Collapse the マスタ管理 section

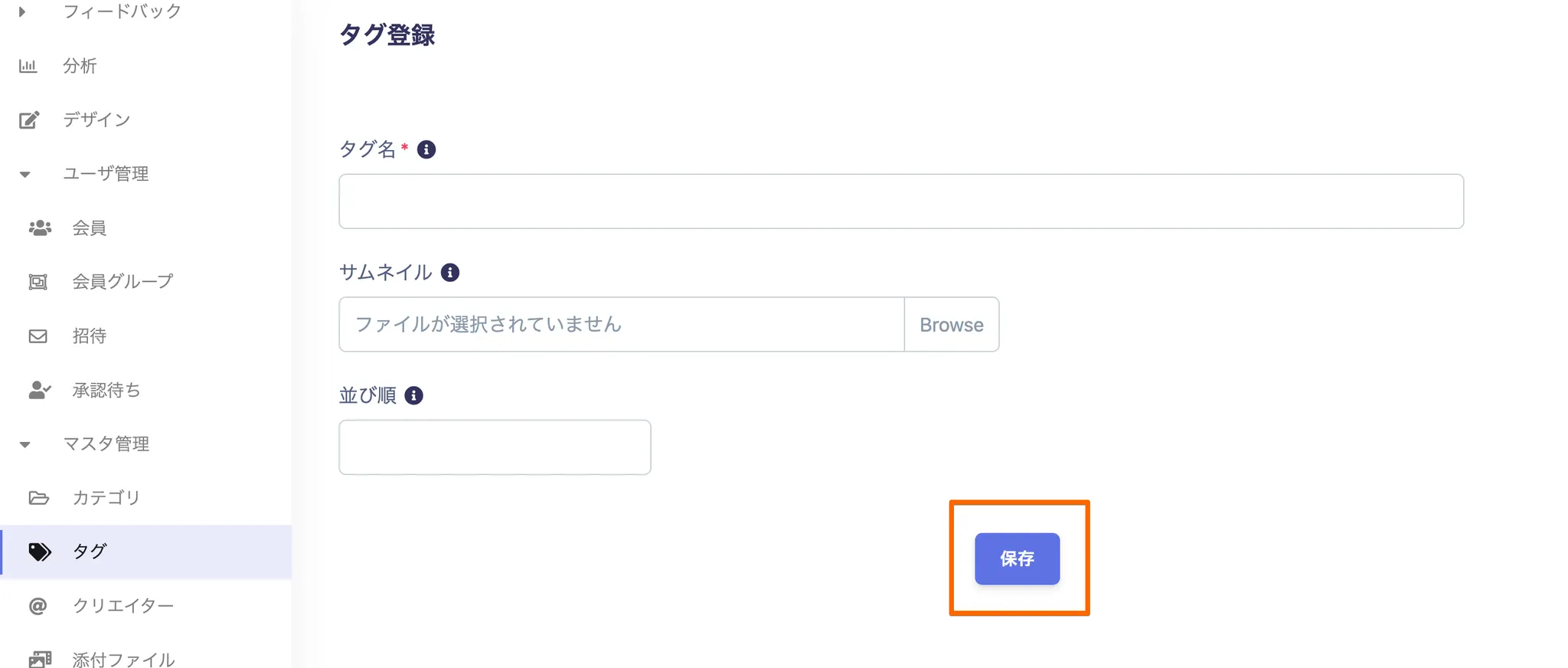[x=25, y=444]
